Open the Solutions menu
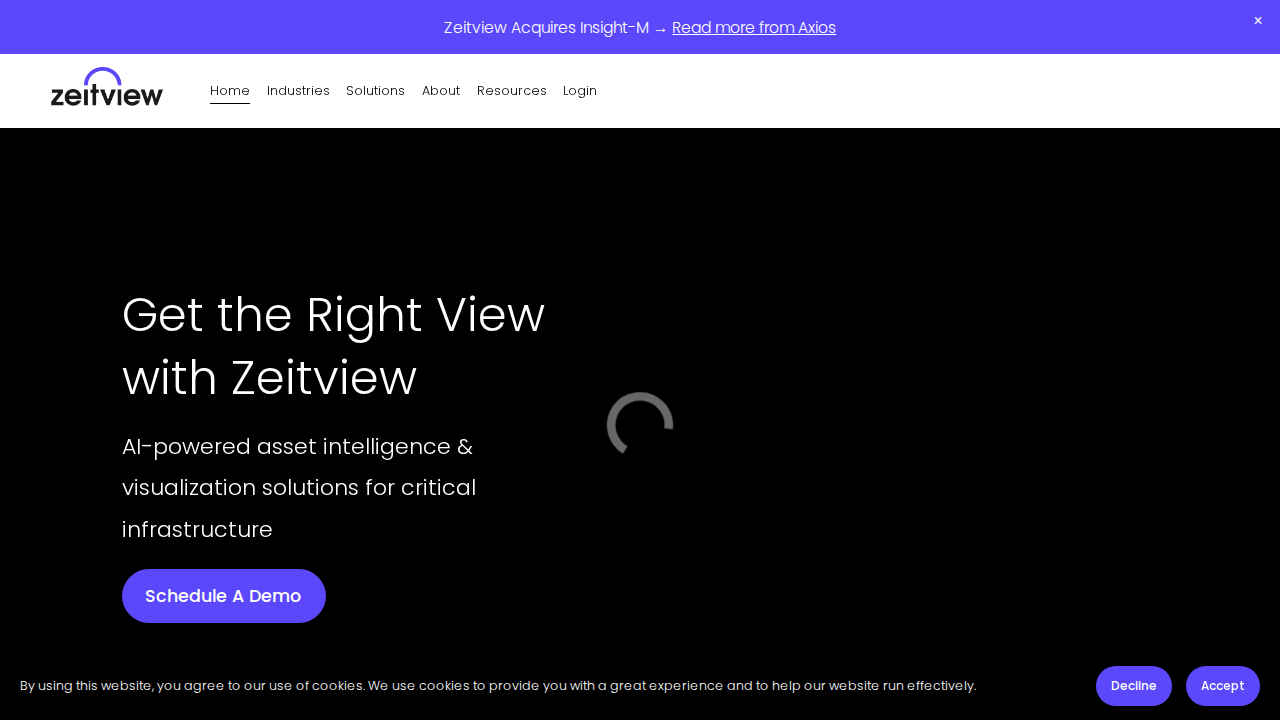This screenshot has height=720, width=1280. [375, 91]
